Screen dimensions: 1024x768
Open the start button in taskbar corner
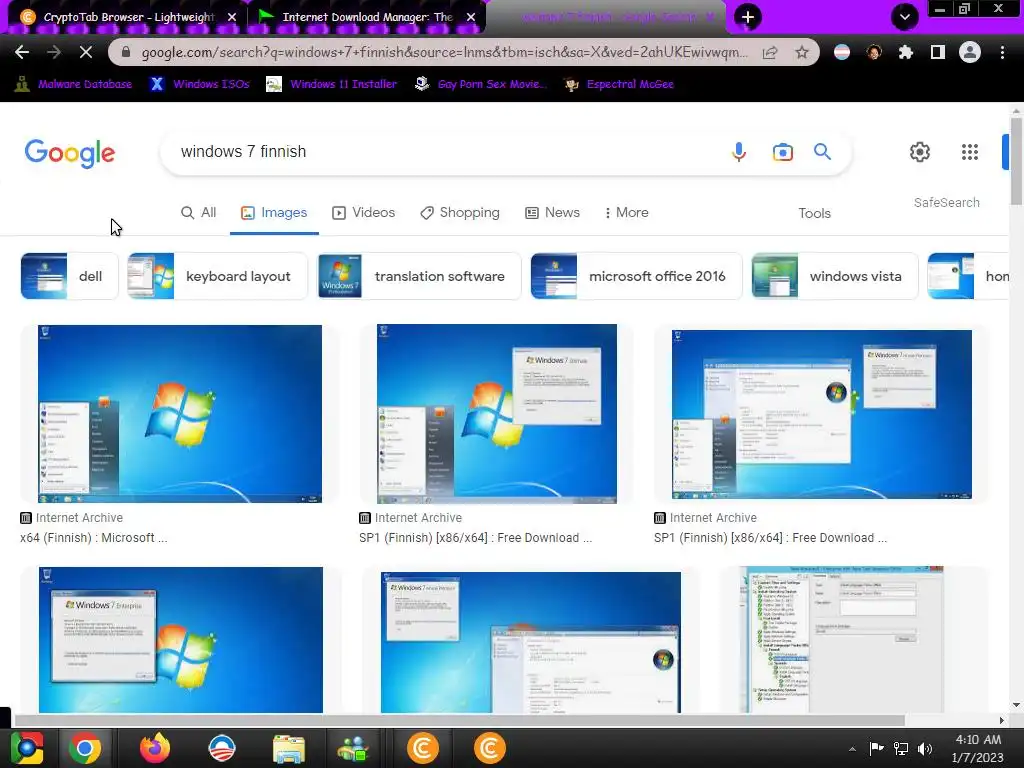(26, 748)
